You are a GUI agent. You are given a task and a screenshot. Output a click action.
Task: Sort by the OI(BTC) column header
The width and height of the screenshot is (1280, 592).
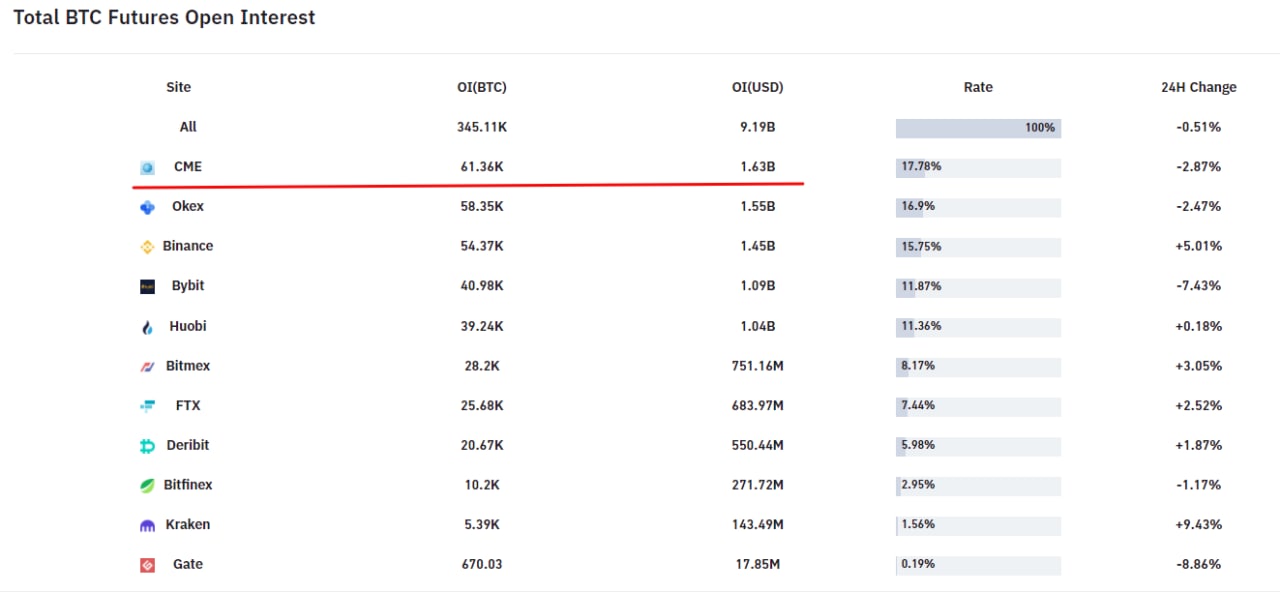click(481, 87)
